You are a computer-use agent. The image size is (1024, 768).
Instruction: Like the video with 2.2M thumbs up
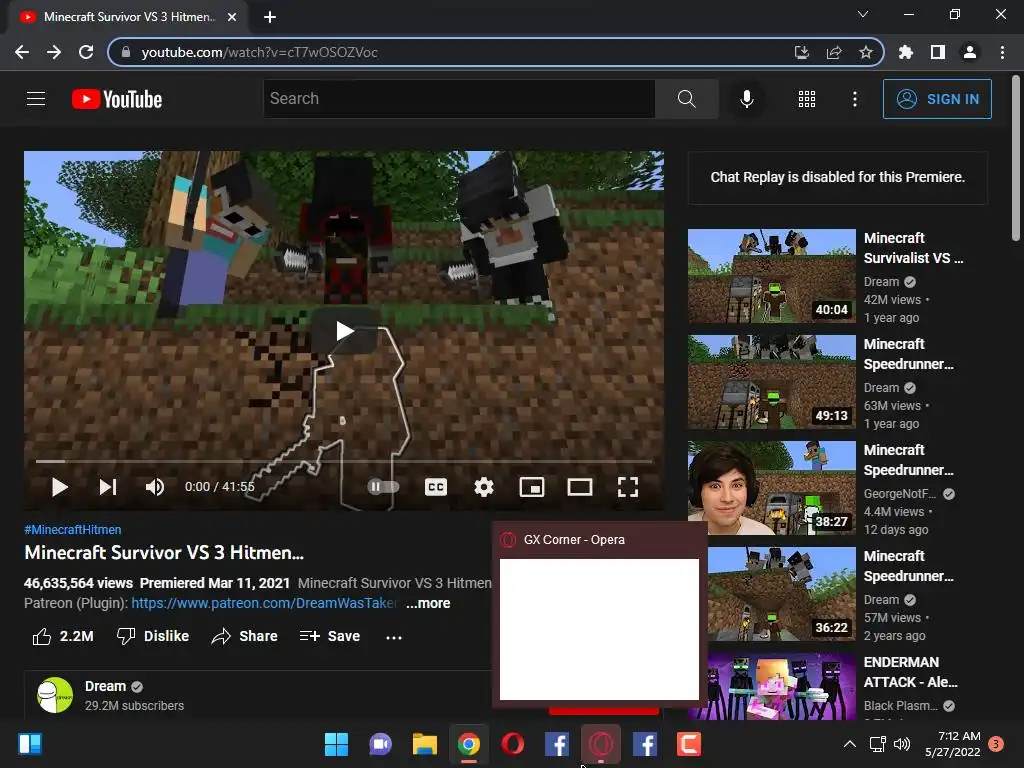coord(63,636)
